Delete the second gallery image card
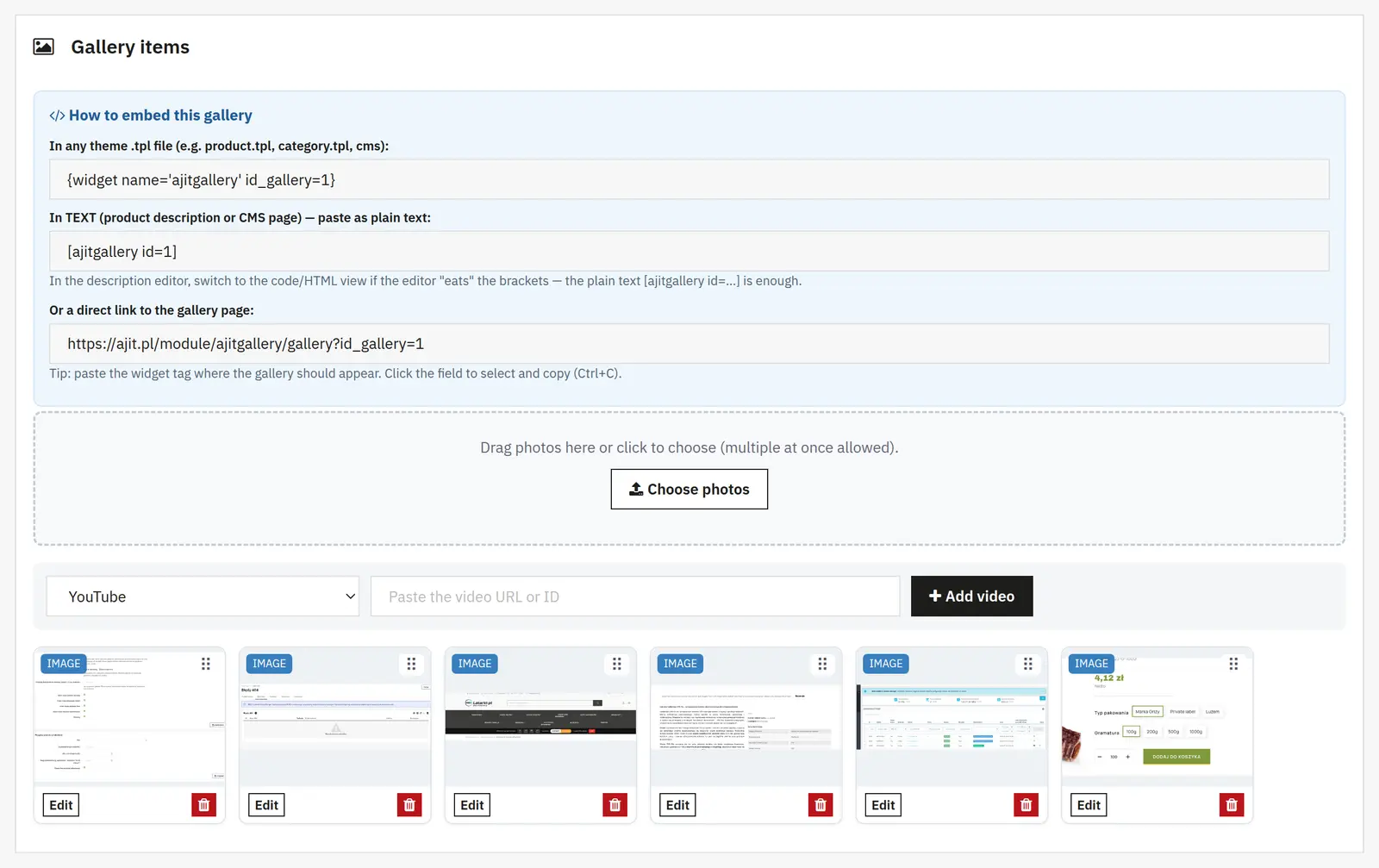This screenshot has width=1379, height=868. point(409,805)
